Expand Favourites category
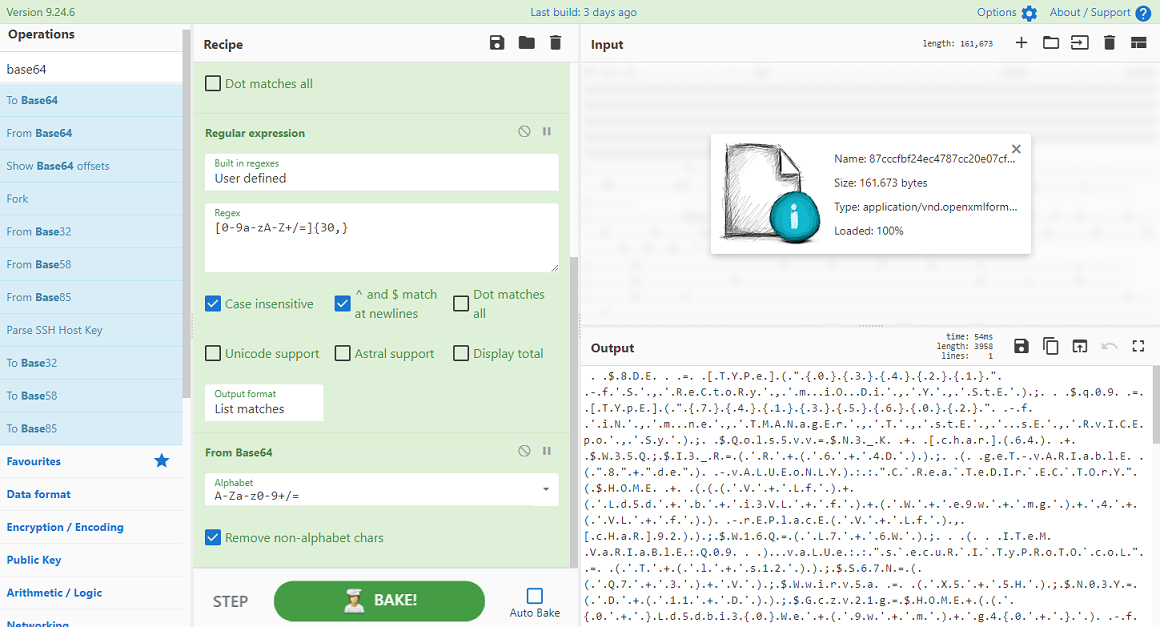Image resolution: width=1160 pixels, height=627 pixels. pyautogui.click(x=91, y=461)
